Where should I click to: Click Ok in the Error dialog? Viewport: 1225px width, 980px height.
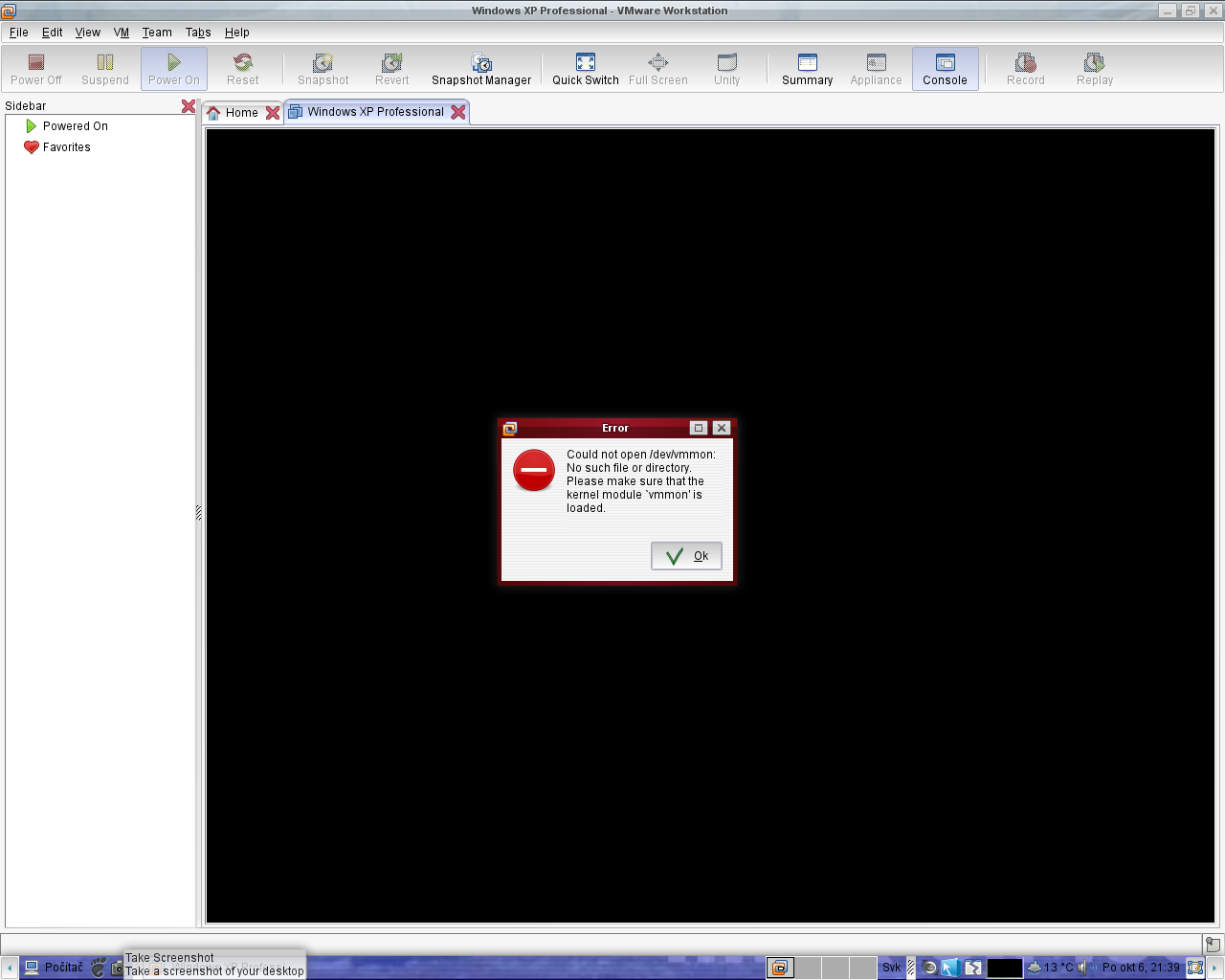pos(686,556)
